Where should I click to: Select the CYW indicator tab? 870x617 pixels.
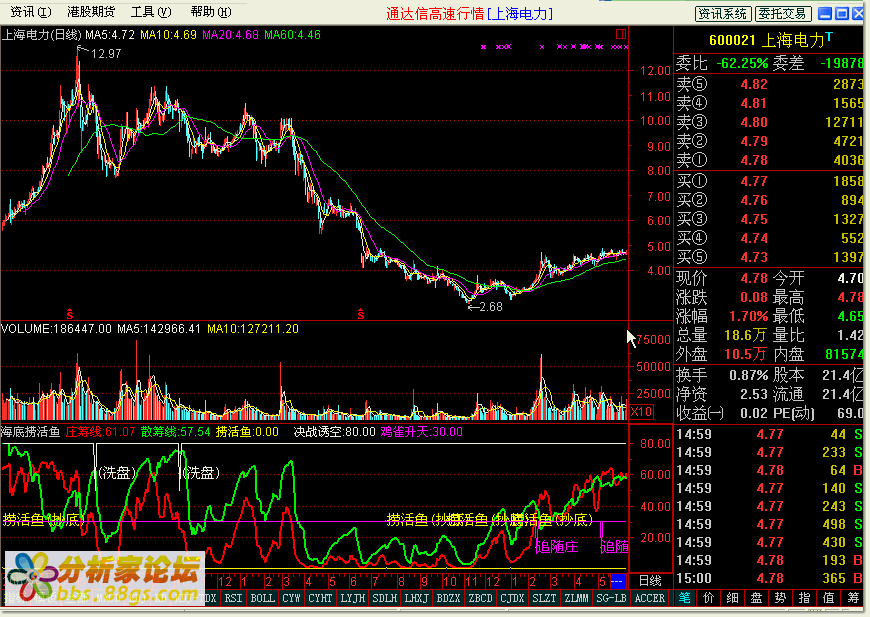pos(291,598)
